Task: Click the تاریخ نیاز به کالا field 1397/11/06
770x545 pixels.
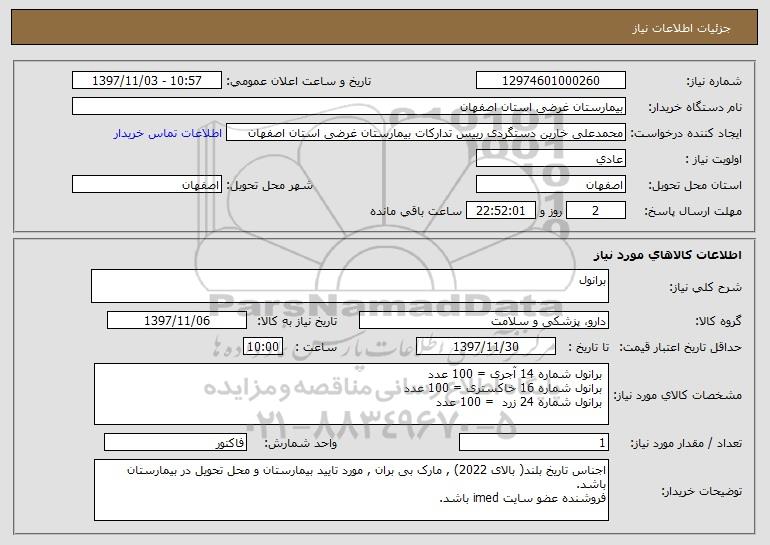Action: coord(177,321)
